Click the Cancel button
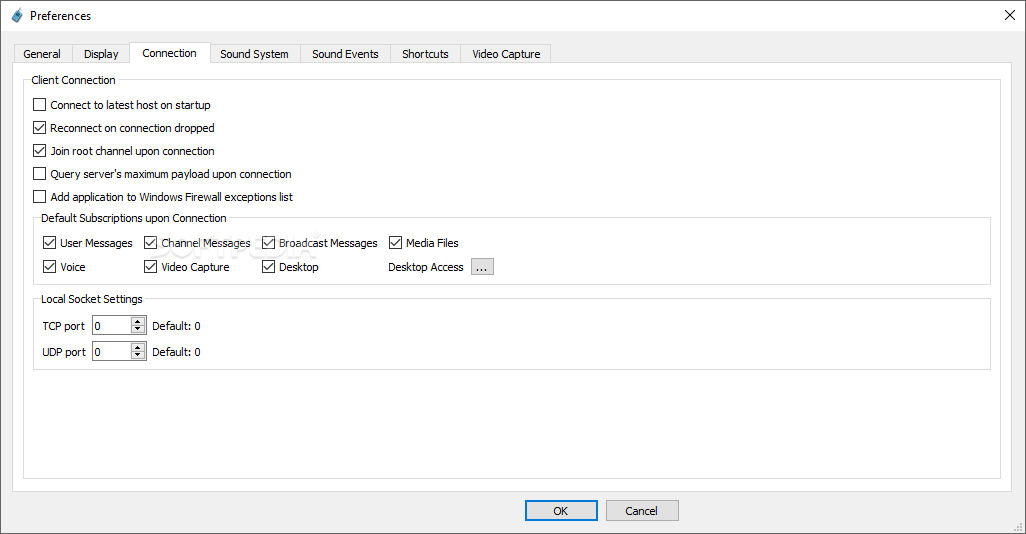 coord(641,510)
